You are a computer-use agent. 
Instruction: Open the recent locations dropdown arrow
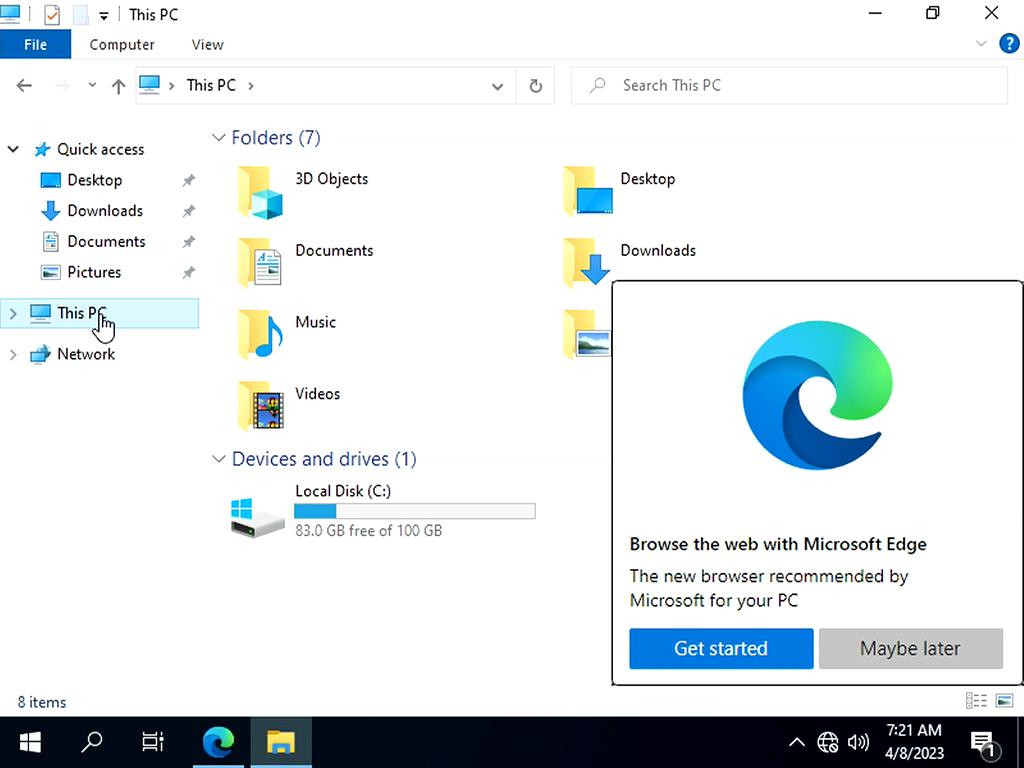(92, 85)
